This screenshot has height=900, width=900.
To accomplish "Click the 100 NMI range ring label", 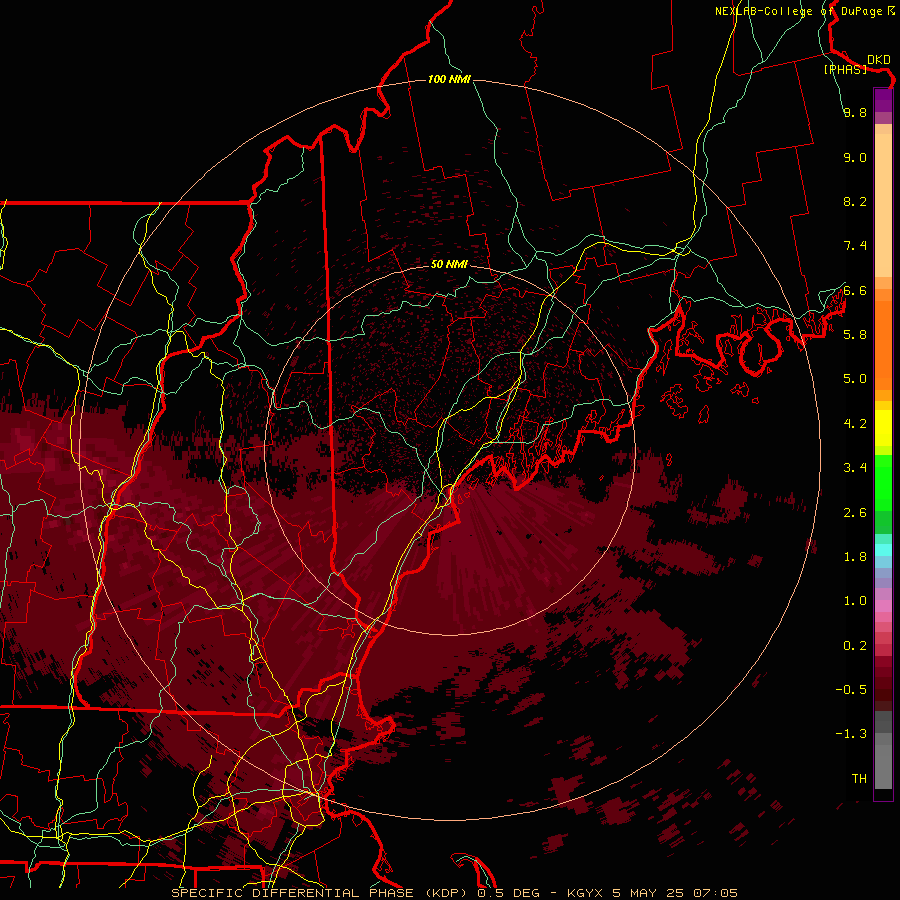I will click(449, 79).
